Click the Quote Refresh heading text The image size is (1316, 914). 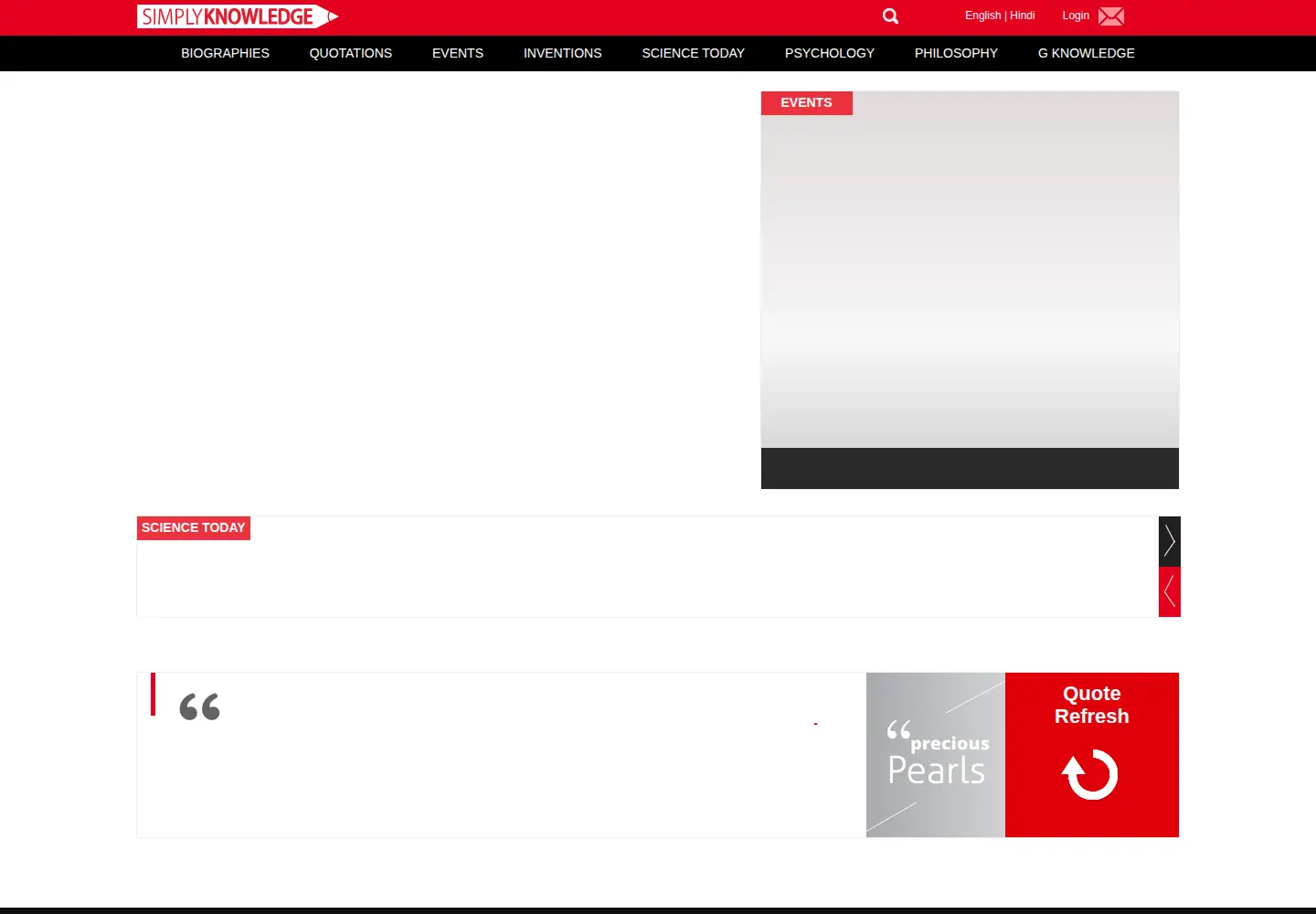(x=1092, y=705)
